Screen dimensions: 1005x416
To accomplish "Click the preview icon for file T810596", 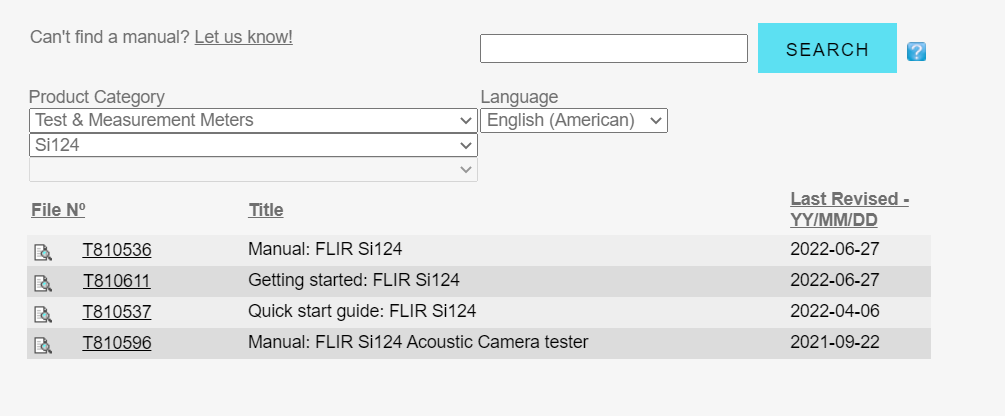I will (43, 344).
